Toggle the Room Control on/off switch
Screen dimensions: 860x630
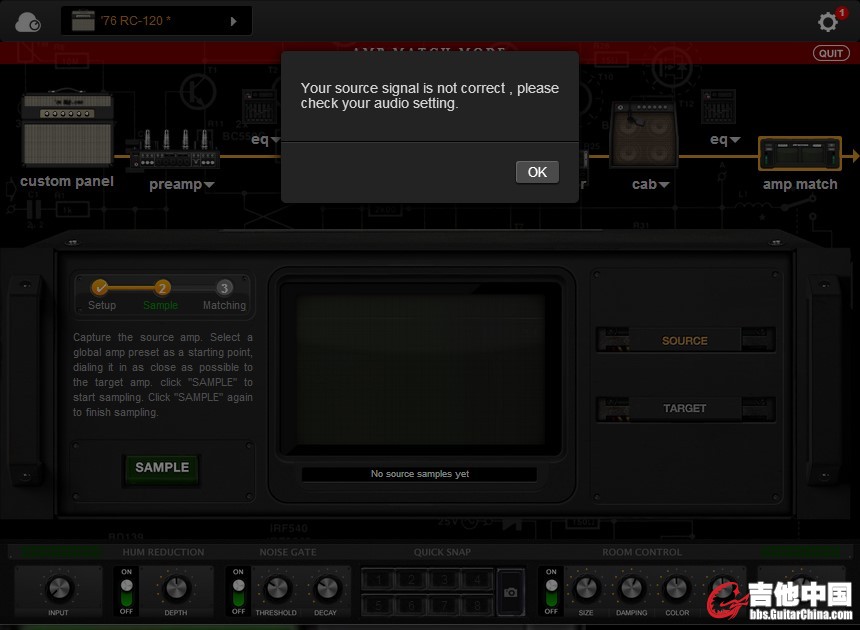pos(551,591)
